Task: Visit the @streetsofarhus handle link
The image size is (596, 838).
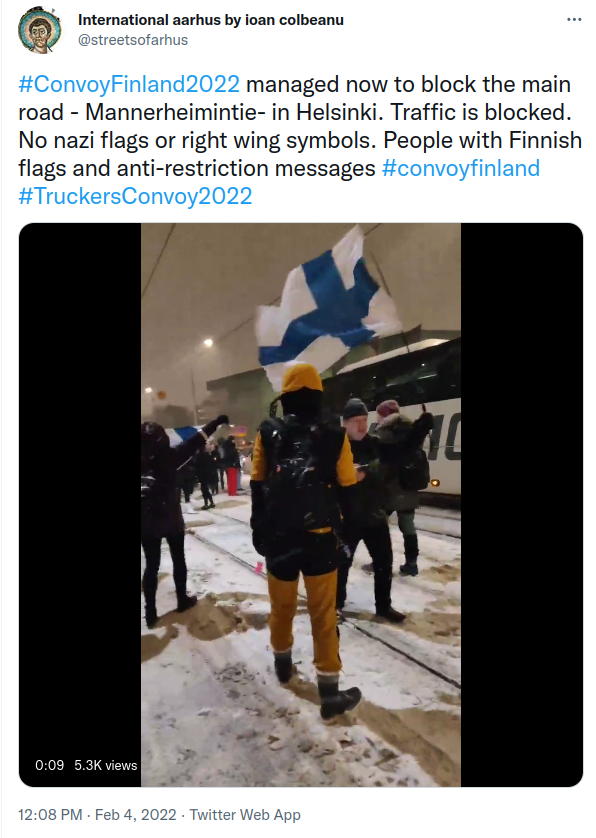Action: [133, 40]
